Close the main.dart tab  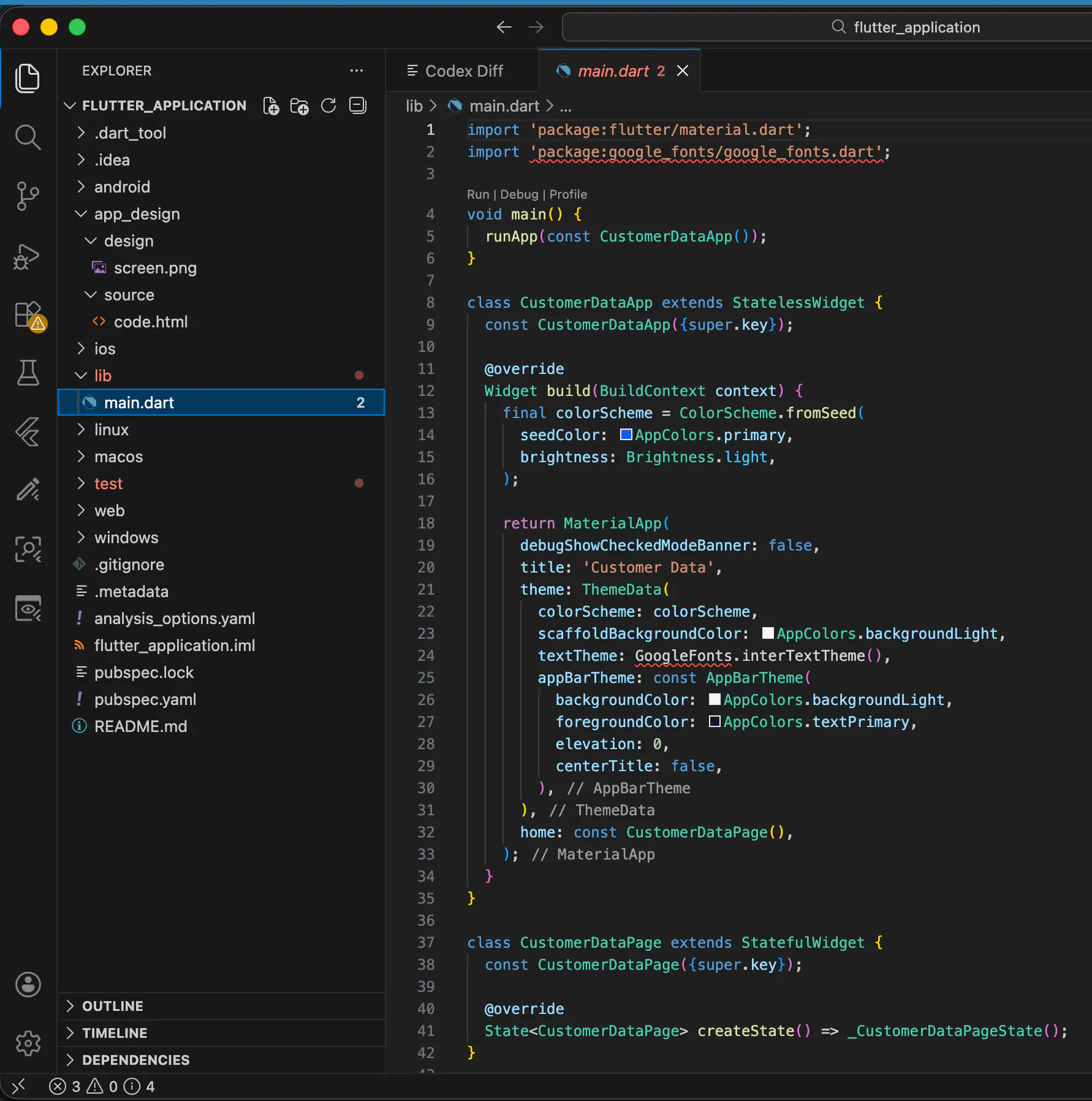(x=683, y=71)
